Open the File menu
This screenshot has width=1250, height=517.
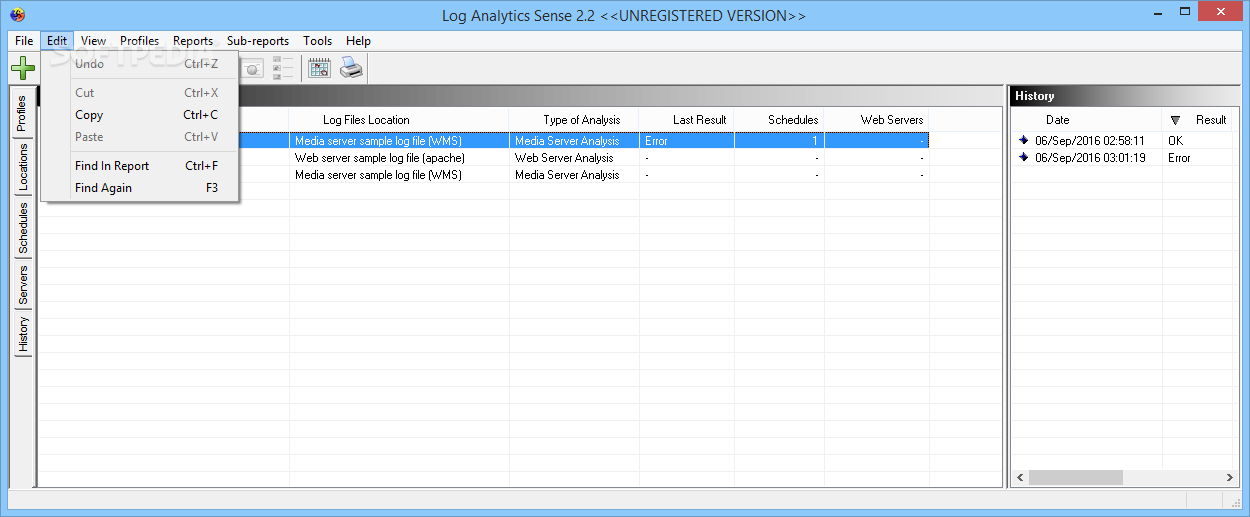(24, 41)
